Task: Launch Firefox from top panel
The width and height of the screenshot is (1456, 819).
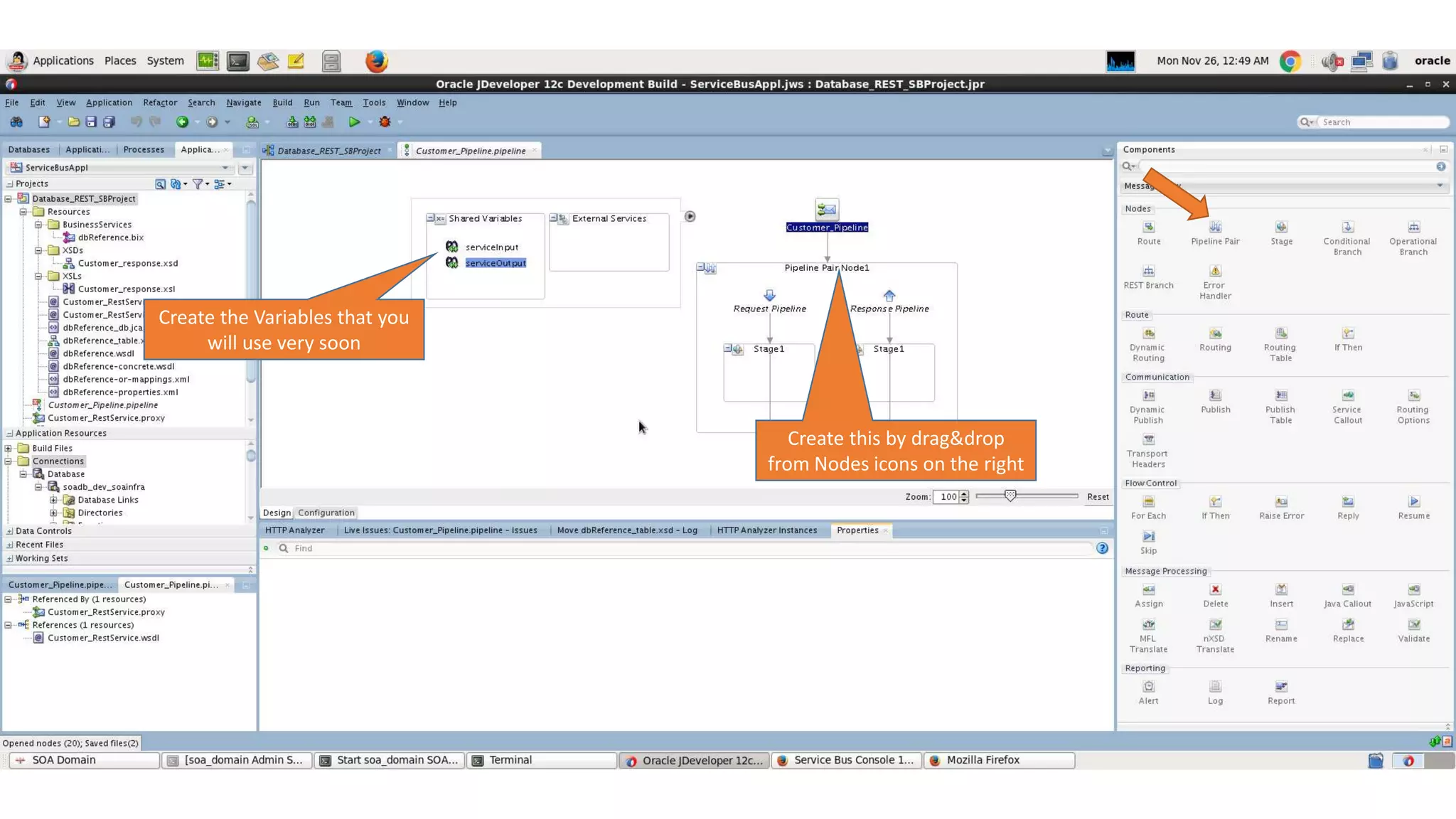Action: click(x=376, y=61)
